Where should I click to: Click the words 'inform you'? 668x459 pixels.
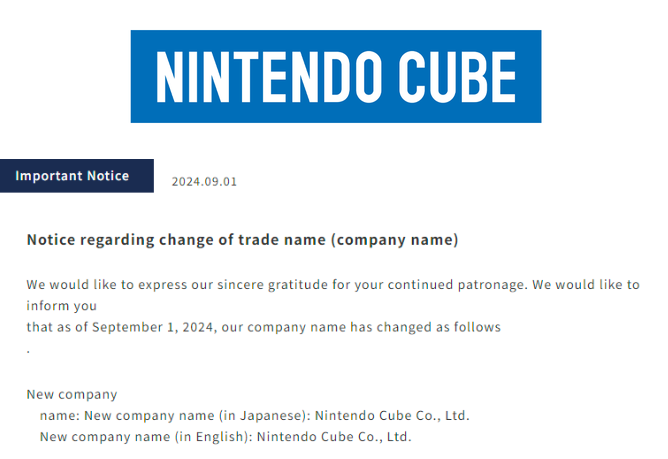(62, 306)
